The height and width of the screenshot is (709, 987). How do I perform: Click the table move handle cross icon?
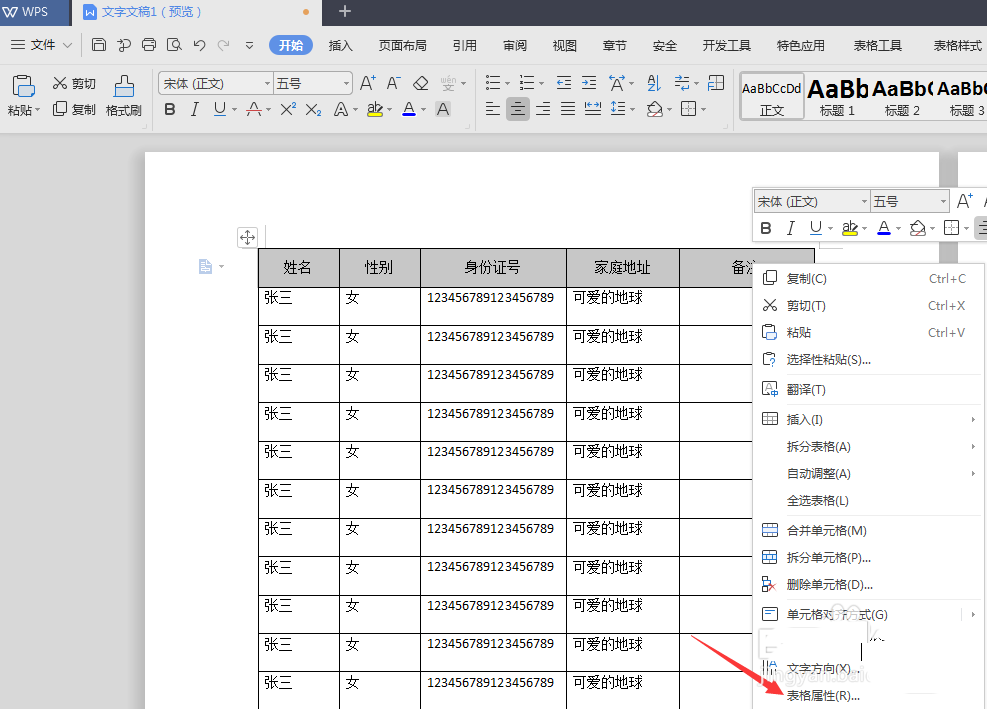(x=247, y=237)
